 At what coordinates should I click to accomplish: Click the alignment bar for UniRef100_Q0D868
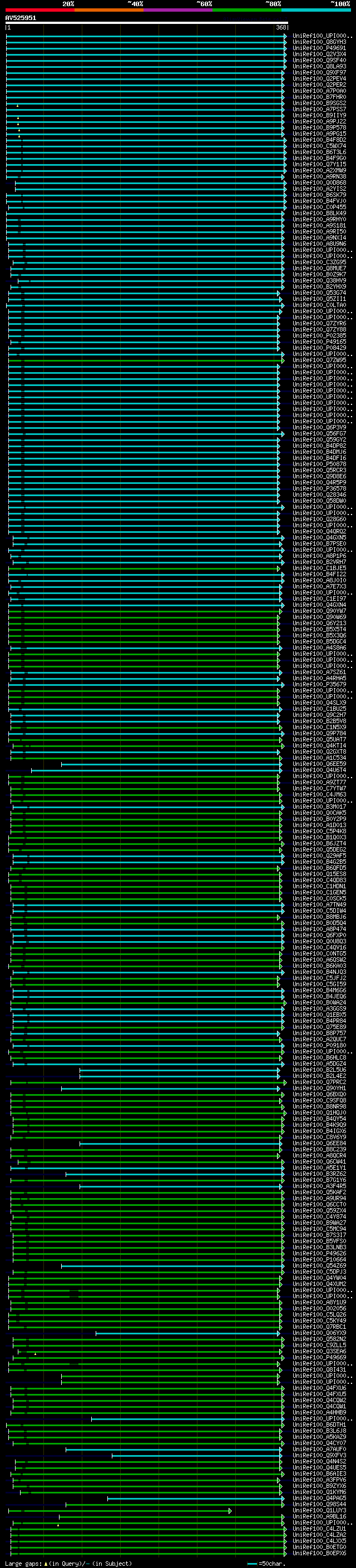click(x=150, y=182)
